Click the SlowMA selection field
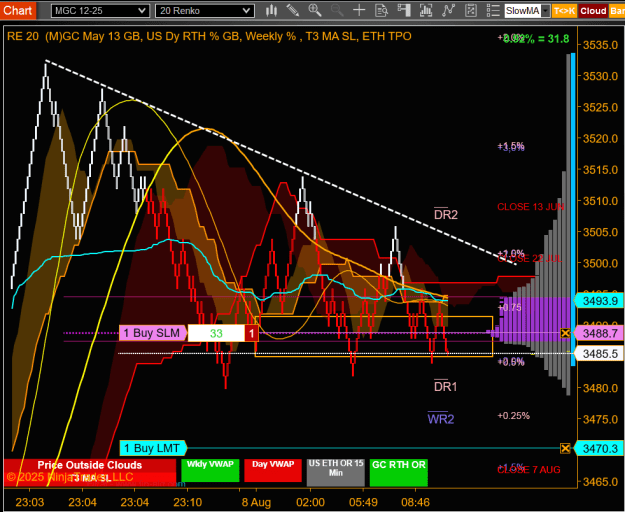The image size is (625, 512). tap(523, 11)
